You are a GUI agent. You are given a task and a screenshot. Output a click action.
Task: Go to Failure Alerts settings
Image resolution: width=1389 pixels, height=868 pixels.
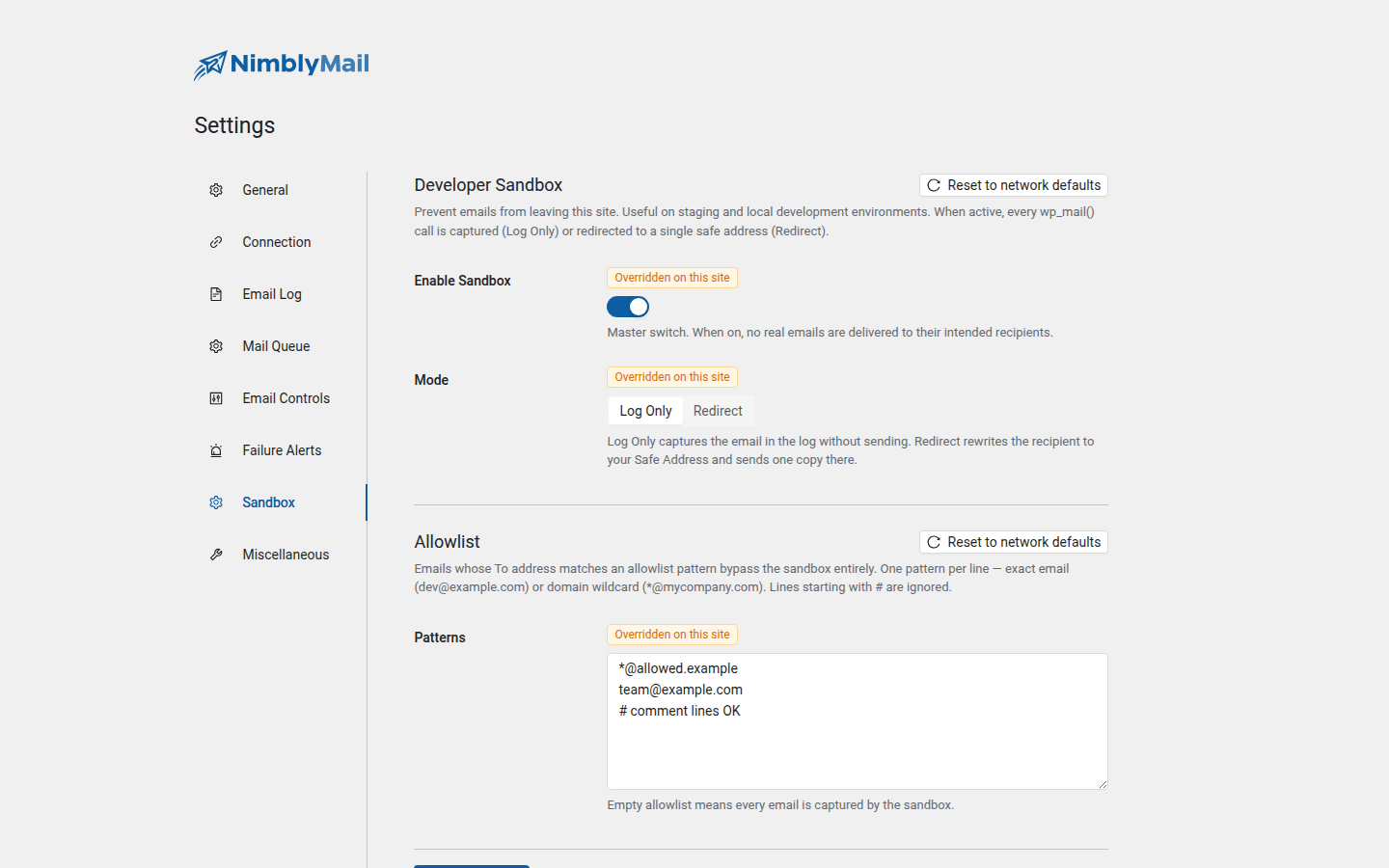[280, 450]
